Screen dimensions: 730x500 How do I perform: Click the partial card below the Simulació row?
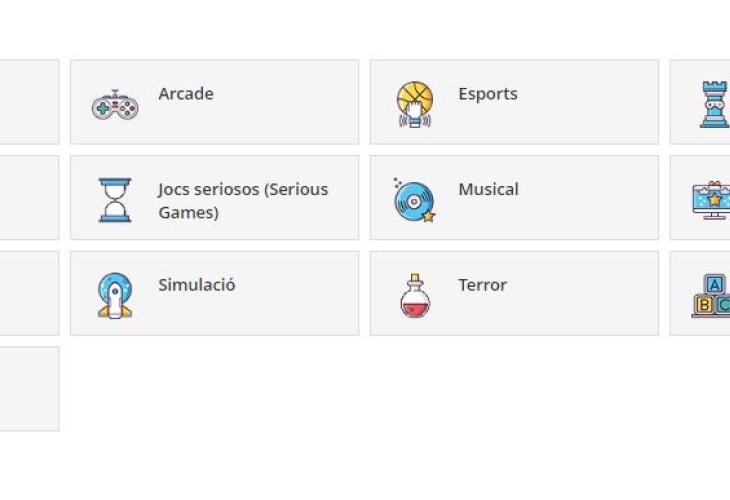(x=28, y=388)
